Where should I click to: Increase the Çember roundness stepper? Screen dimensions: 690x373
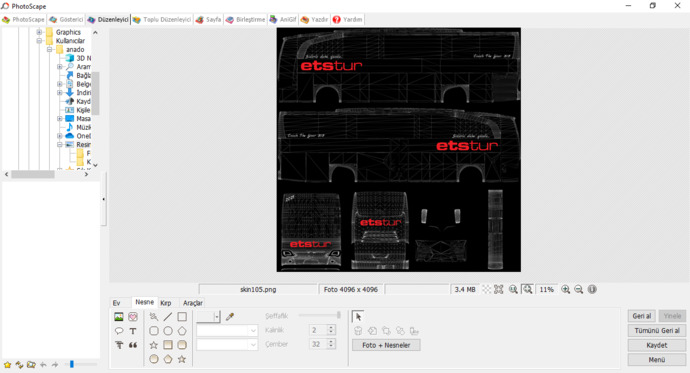point(331,341)
